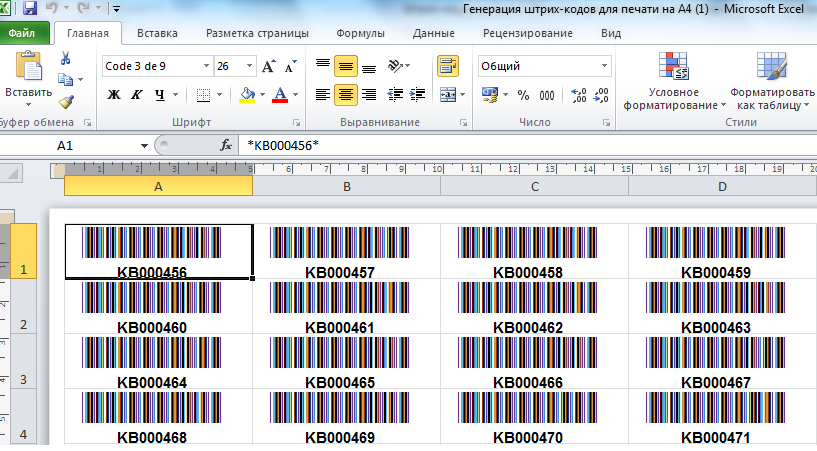817x451 pixels.
Task: Click the Decrease Font Size icon
Action: [290, 66]
